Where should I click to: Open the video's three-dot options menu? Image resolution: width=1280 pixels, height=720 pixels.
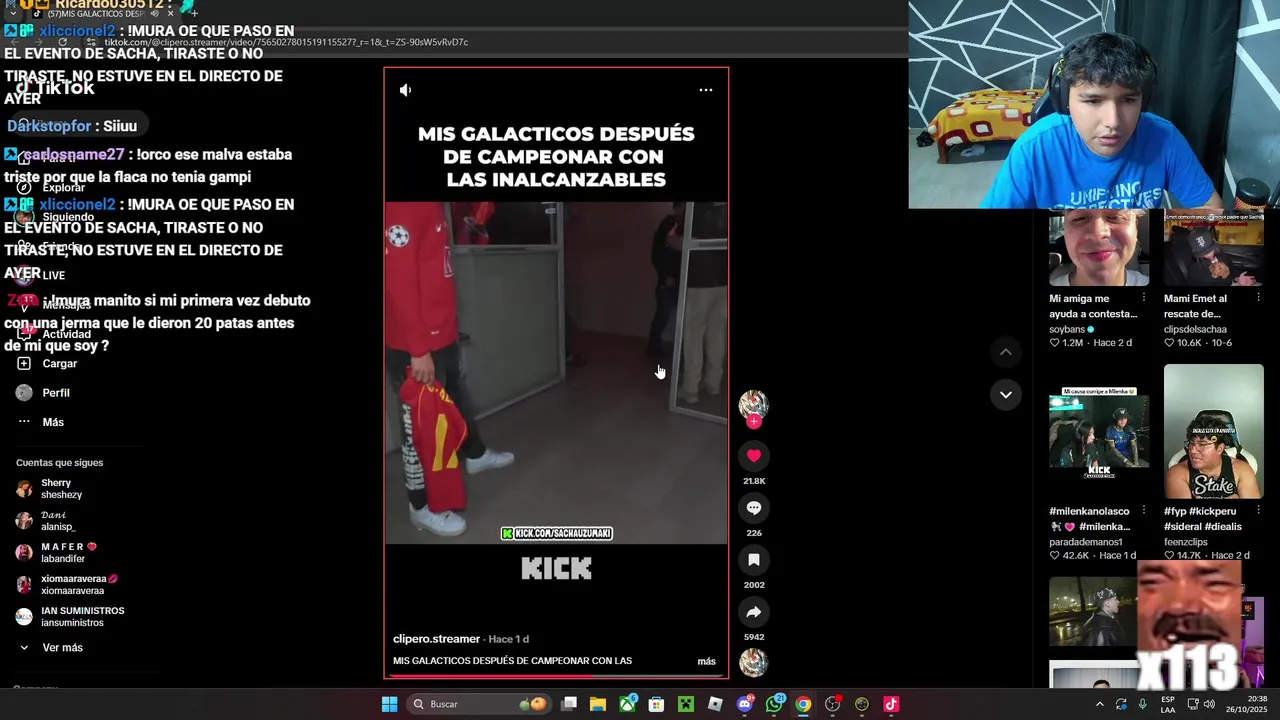[x=706, y=90]
